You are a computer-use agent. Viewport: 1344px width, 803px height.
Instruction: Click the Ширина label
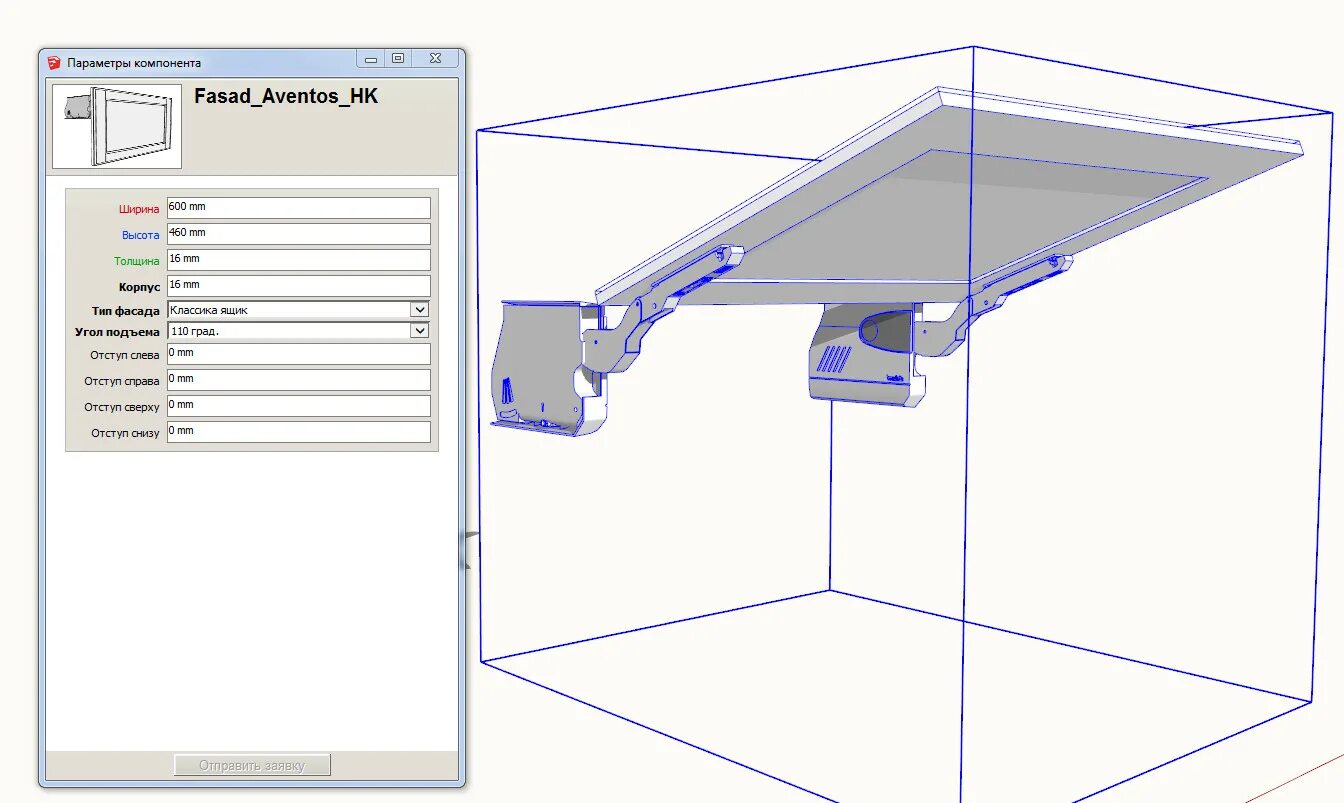[x=139, y=209]
